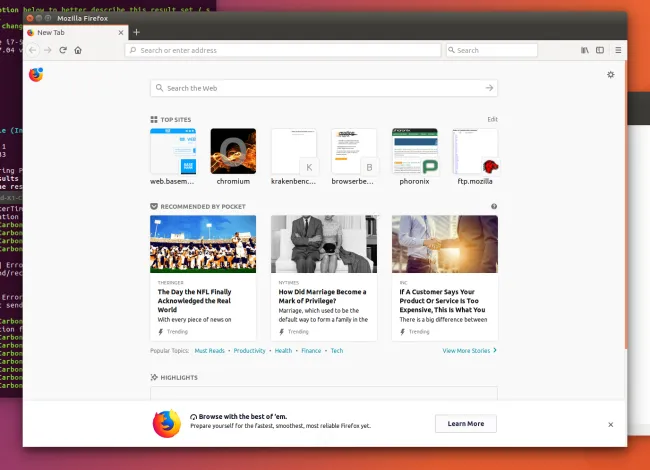The height and width of the screenshot is (470, 650).
Task: Click the address bar input
Action: click(x=285, y=50)
